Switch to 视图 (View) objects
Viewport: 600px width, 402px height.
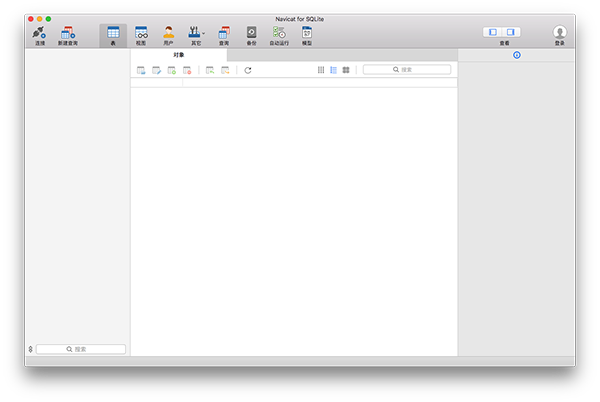141,36
